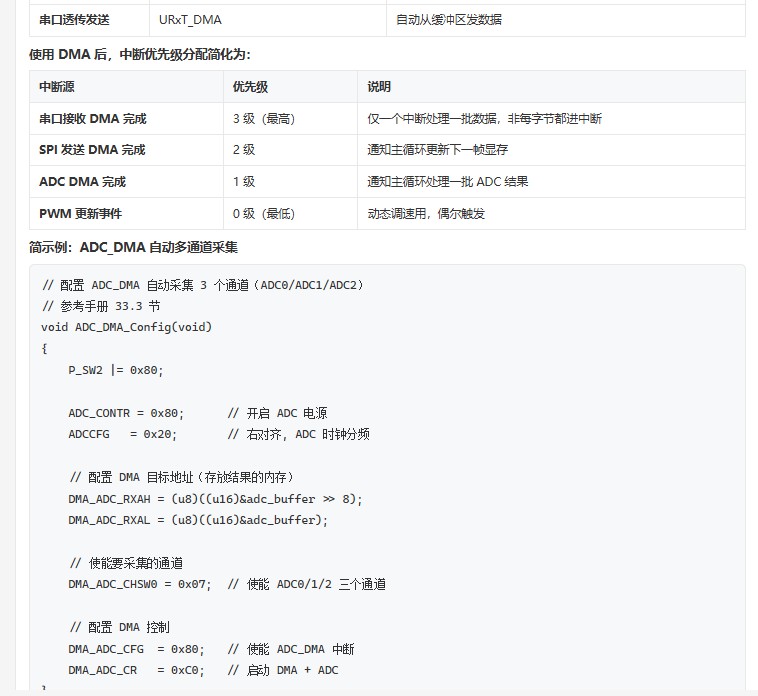This screenshot has width=758, height=696.
Task: Click the comment '使能 ADC_DMA 中断'
Action: [x=291, y=649]
